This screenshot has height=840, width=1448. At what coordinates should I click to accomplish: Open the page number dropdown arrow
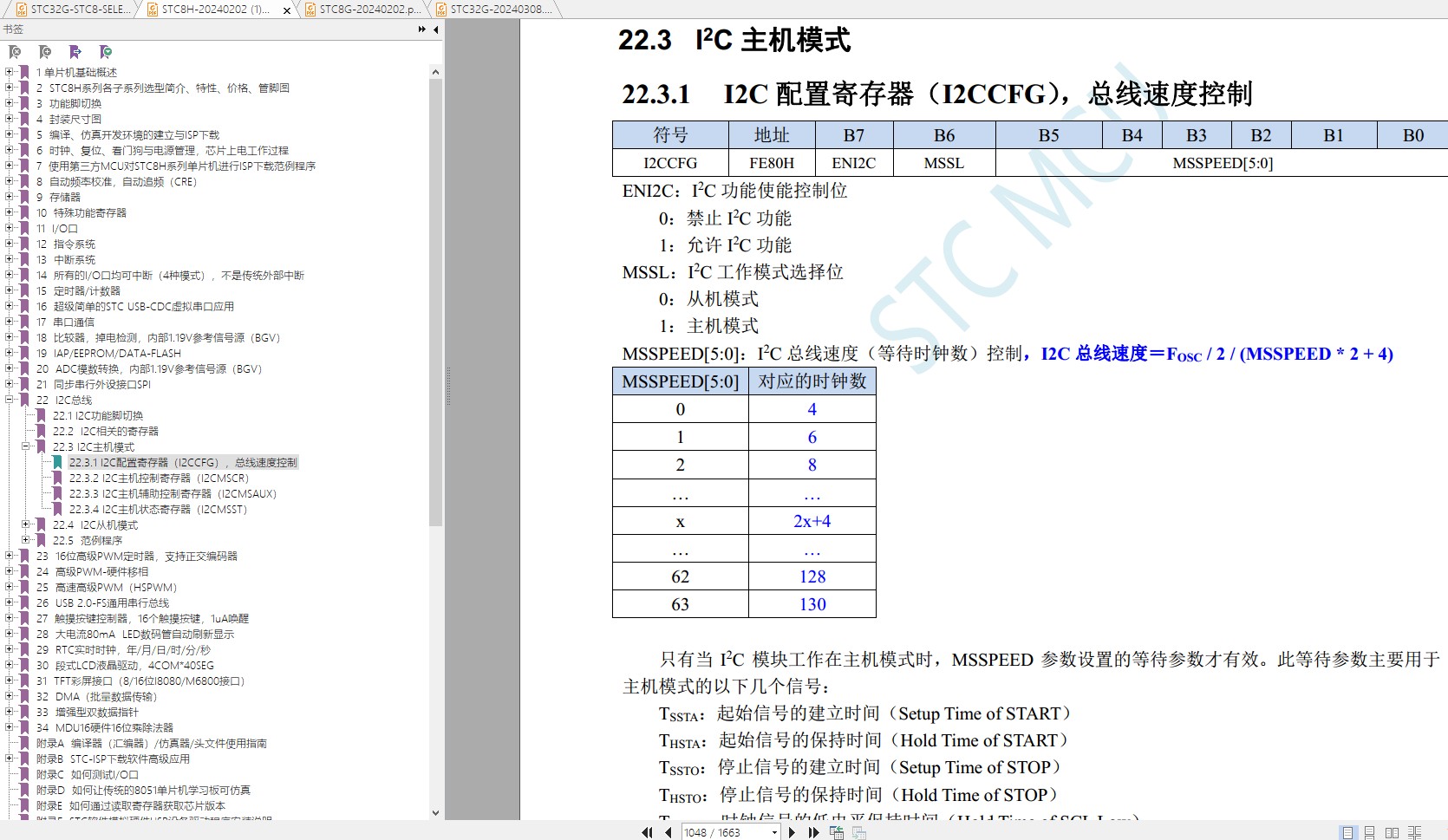click(x=774, y=832)
